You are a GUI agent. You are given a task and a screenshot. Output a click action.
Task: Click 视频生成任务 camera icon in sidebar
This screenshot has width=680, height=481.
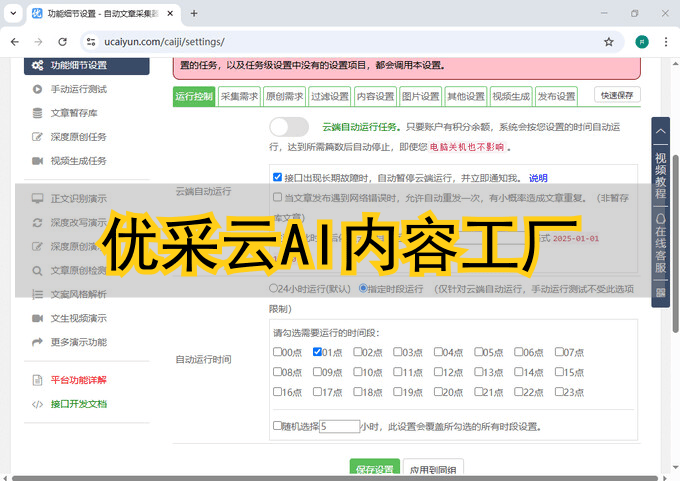point(37,161)
